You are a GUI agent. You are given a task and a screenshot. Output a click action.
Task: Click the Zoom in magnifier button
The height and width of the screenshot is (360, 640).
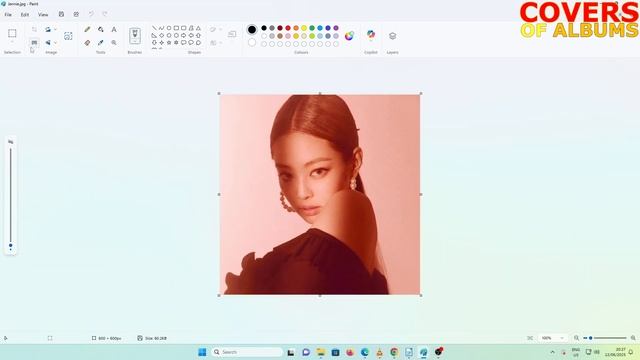pos(633,338)
